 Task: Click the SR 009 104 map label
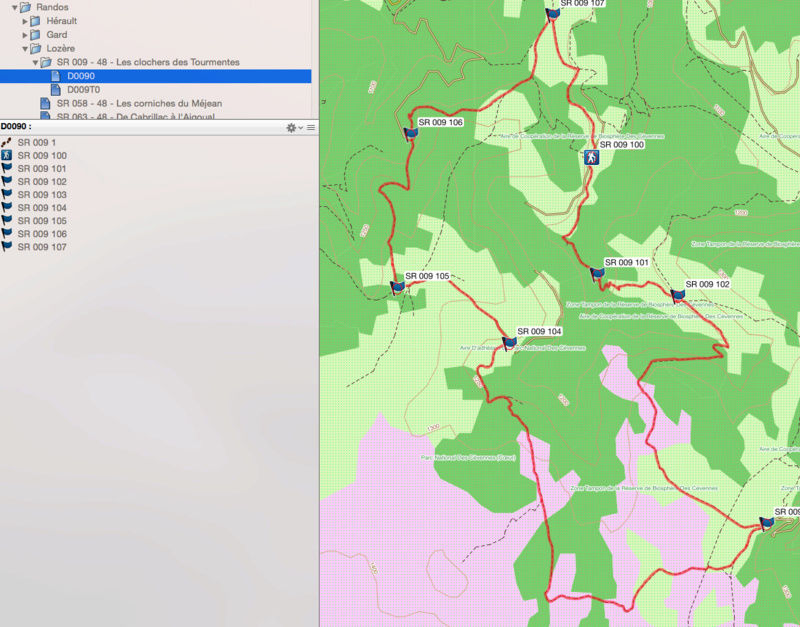tap(539, 332)
